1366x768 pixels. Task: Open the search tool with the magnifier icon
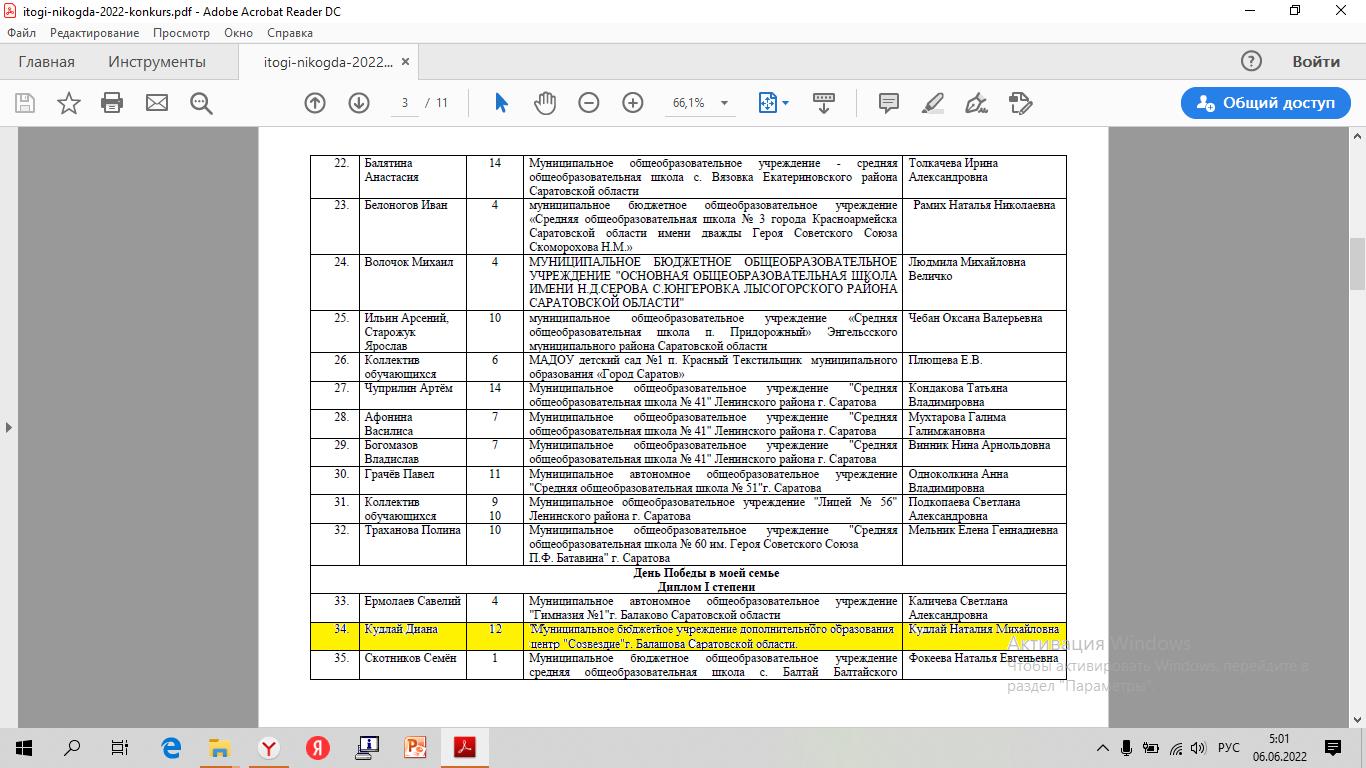[x=201, y=103]
